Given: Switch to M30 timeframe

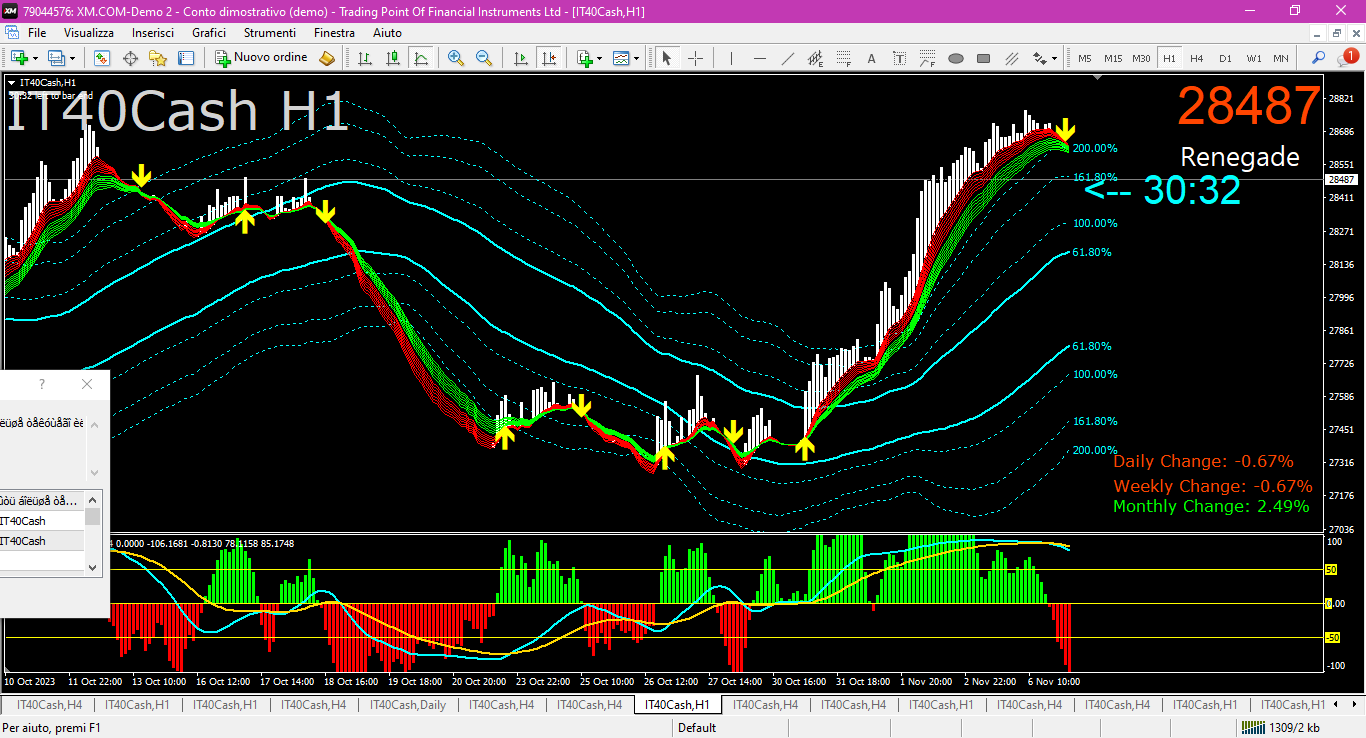Looking at the screenshot, I should (x=1141, y=58).
